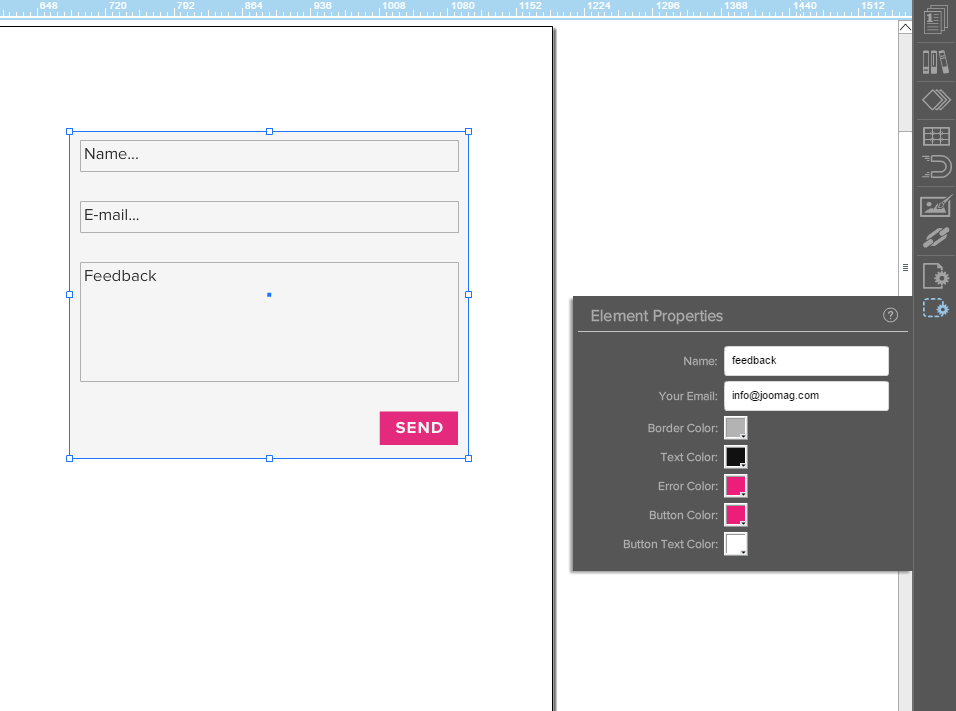Open the Border Color picker

[x=735, y=428]
